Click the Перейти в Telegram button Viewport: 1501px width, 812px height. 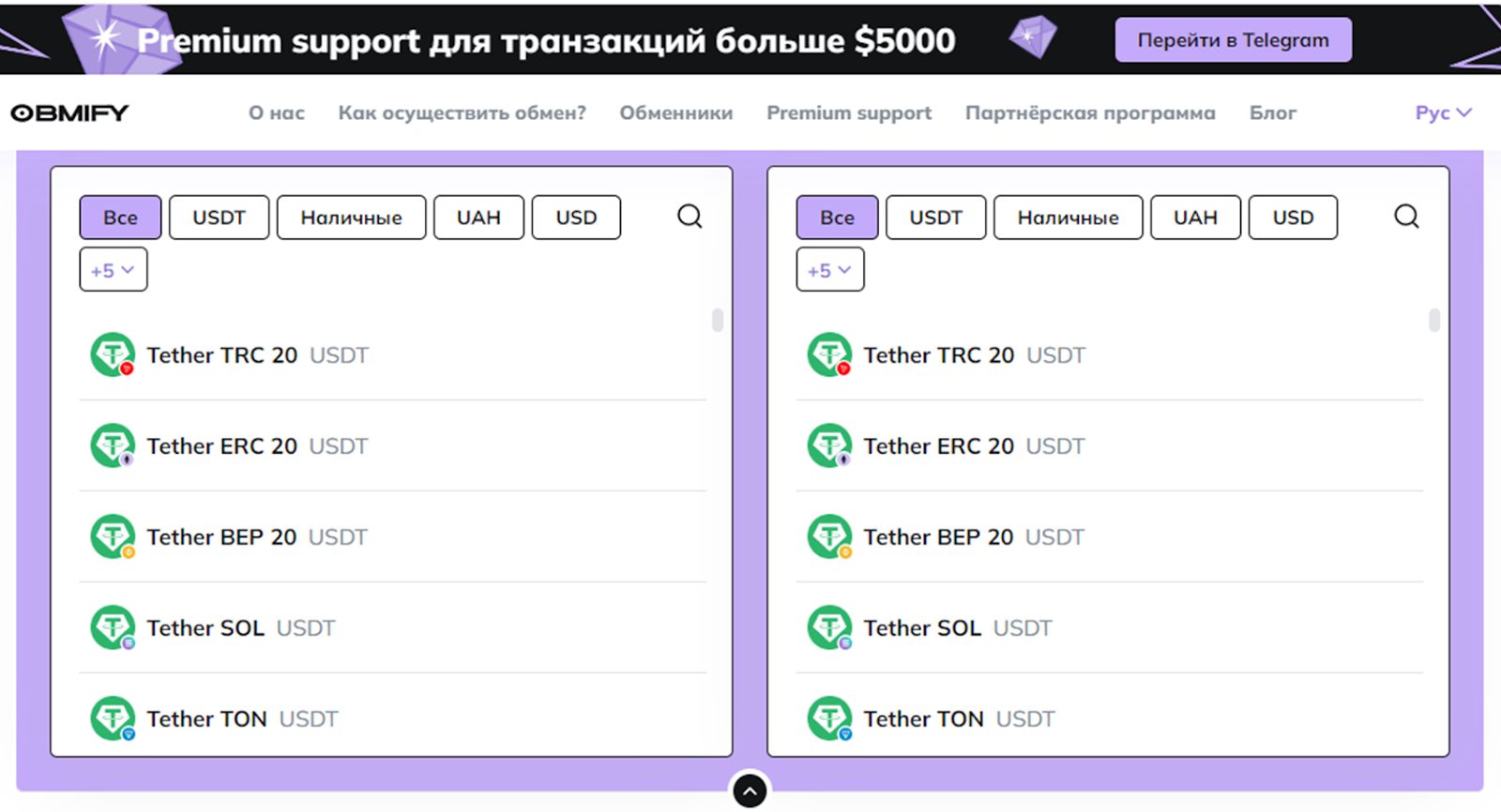click(x=1234, y=39)
